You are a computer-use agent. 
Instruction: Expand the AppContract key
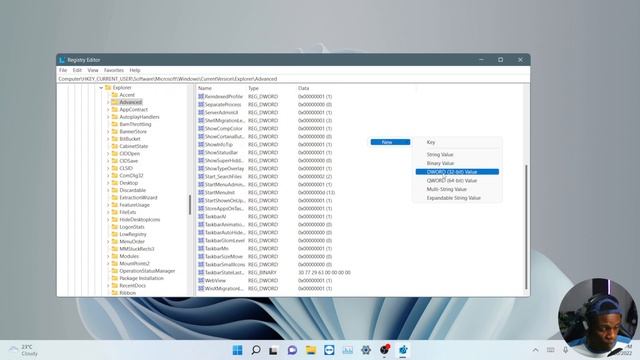point(108,109)
